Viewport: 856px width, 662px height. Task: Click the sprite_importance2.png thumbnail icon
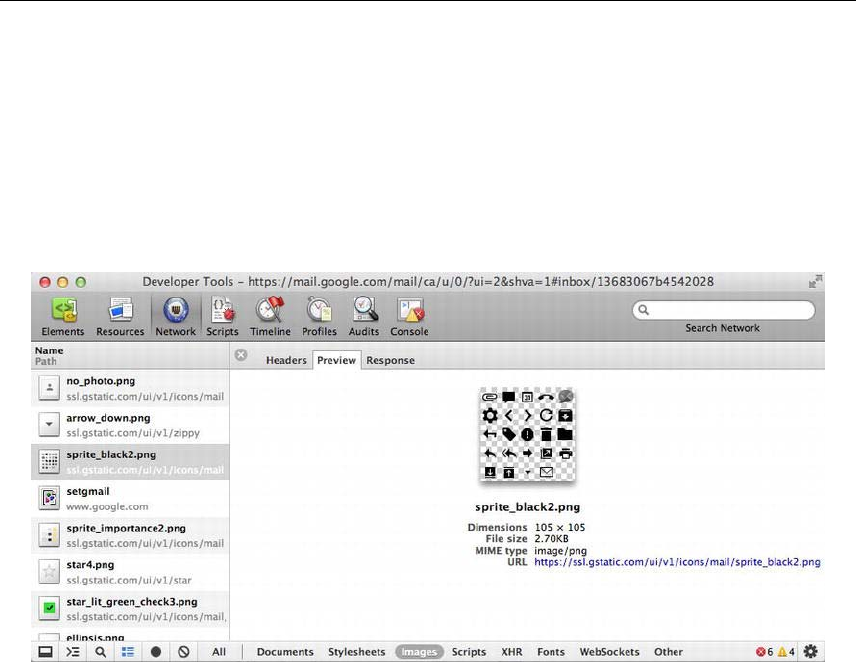click(x=49, y=535)
